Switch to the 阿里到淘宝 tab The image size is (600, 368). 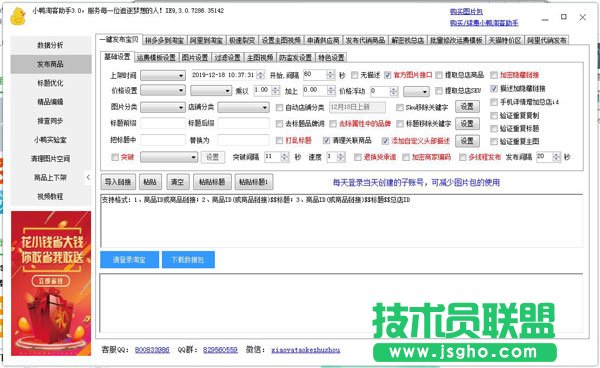pos(206,40)
